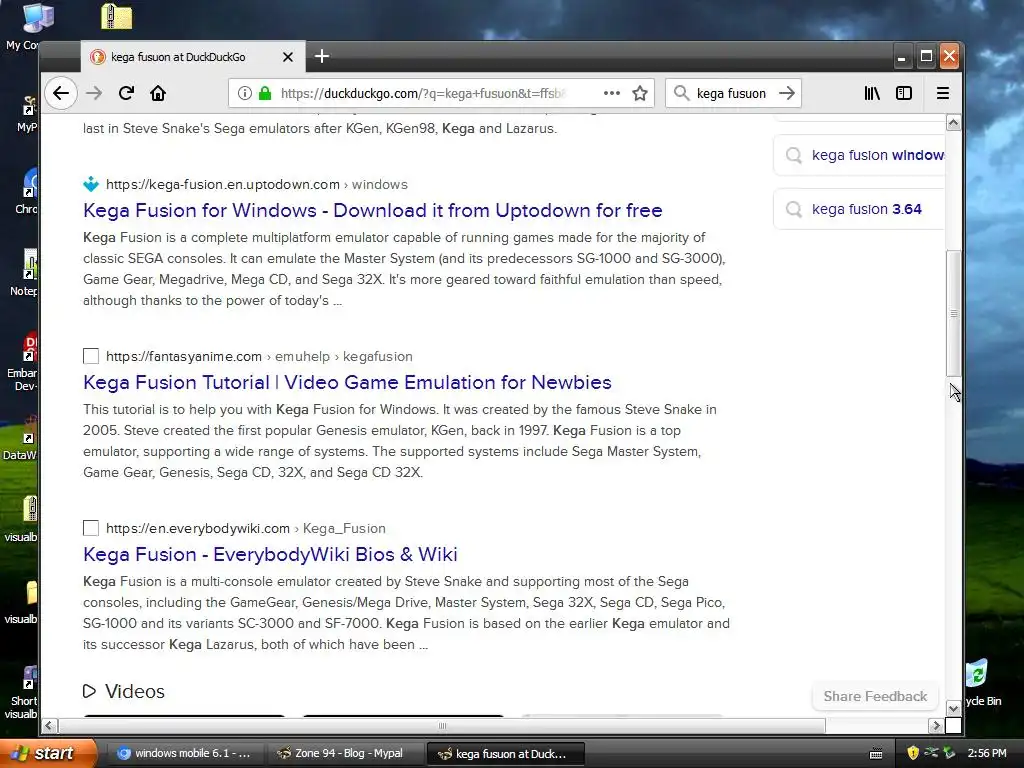Click the kega fusuon search box
Viewport: 1024px width, 768px height.
click(x=731, y=93)
